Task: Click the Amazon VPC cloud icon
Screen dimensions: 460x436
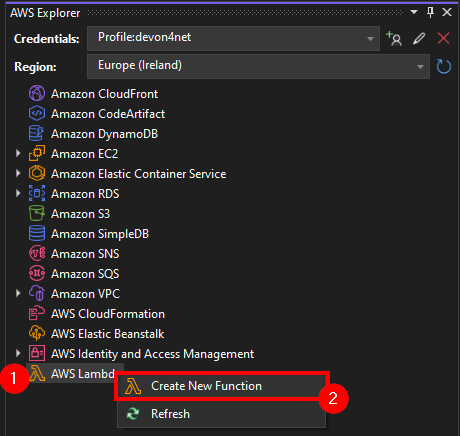Action: 37,293
